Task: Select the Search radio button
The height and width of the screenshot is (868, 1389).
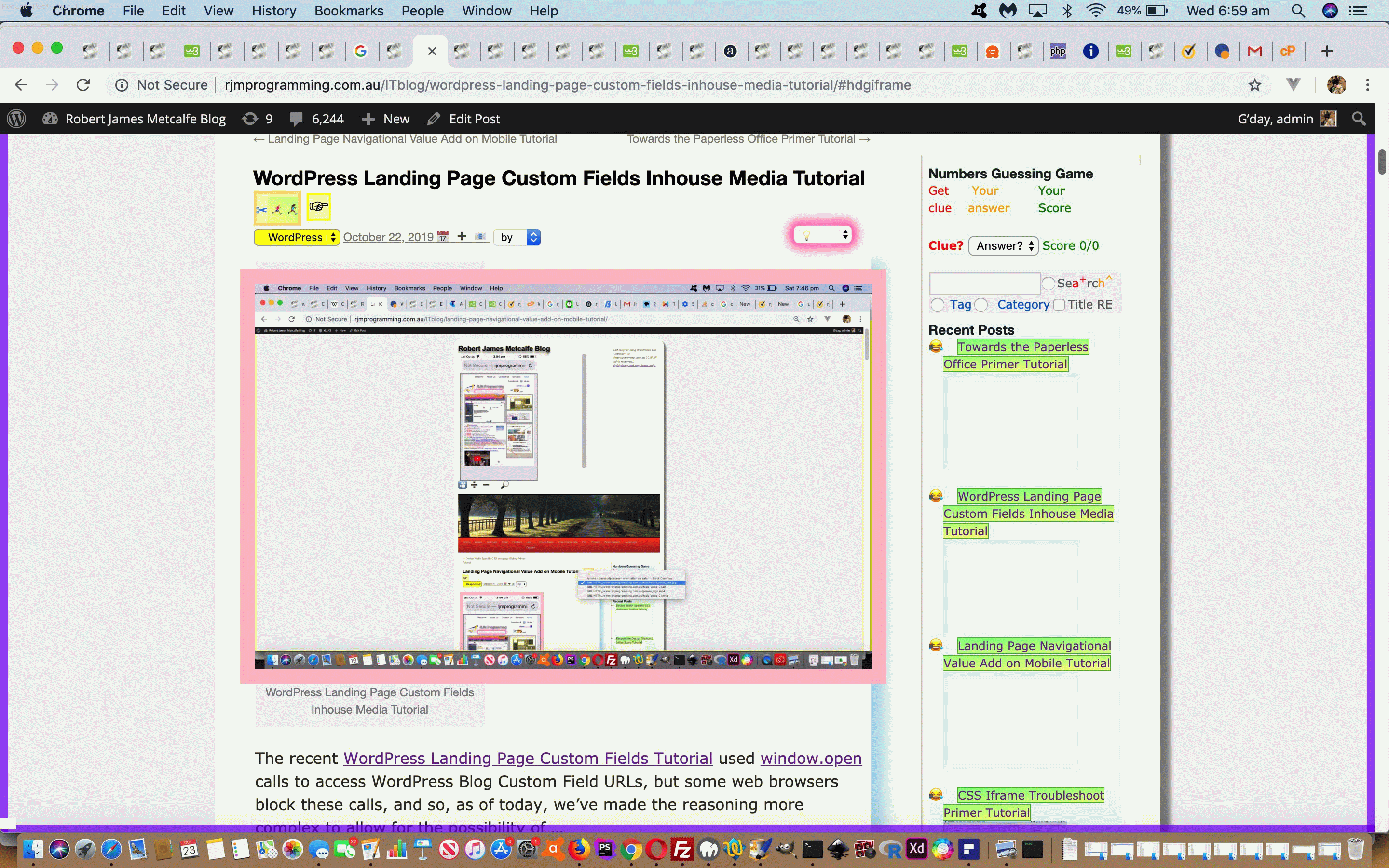Action: (x=1048, y=284)
